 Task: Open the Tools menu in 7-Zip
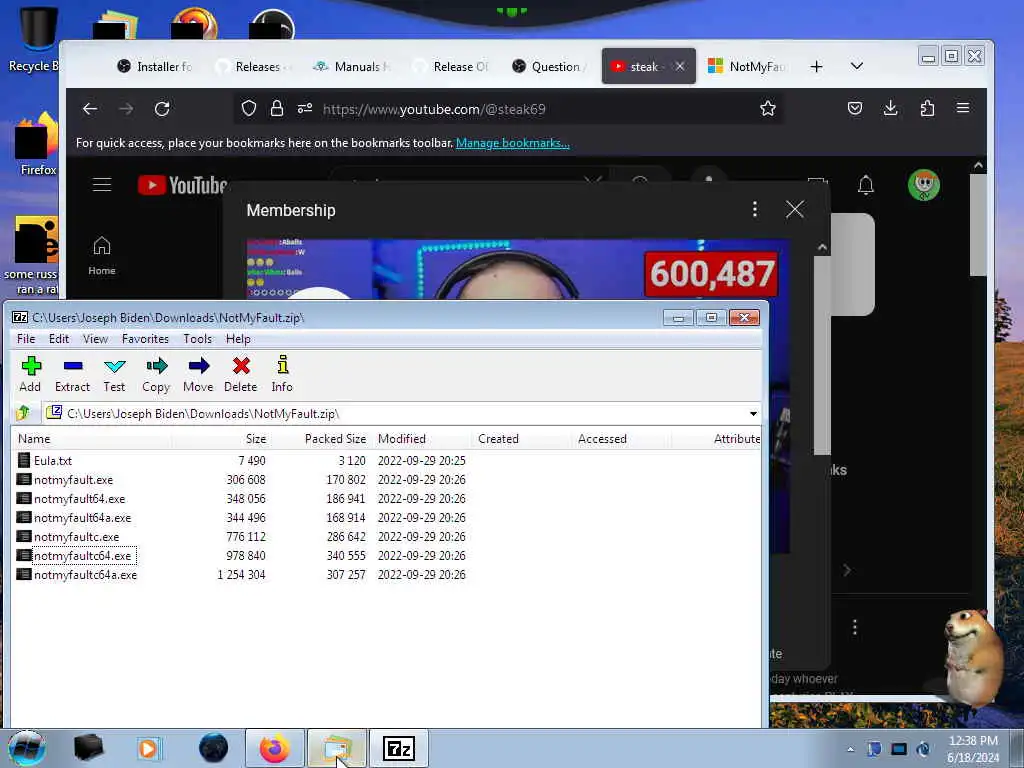(197, 339)
